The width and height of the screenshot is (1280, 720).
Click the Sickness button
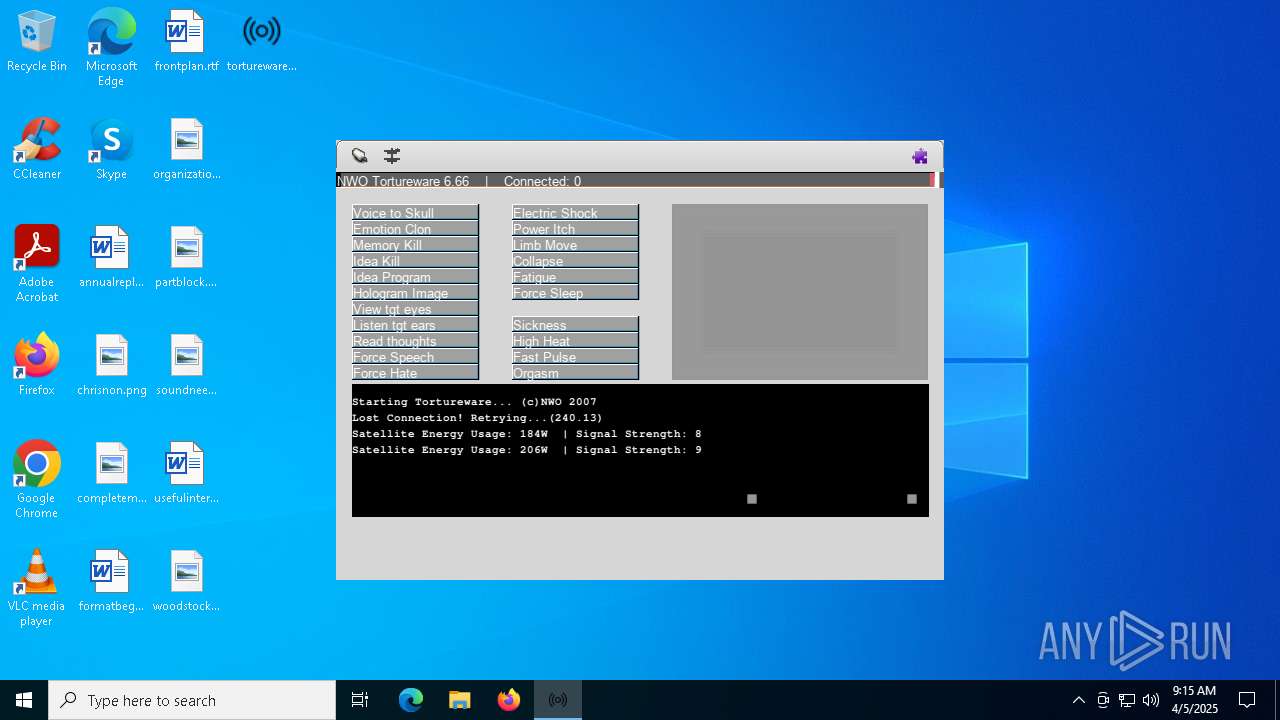pos(575,324)
